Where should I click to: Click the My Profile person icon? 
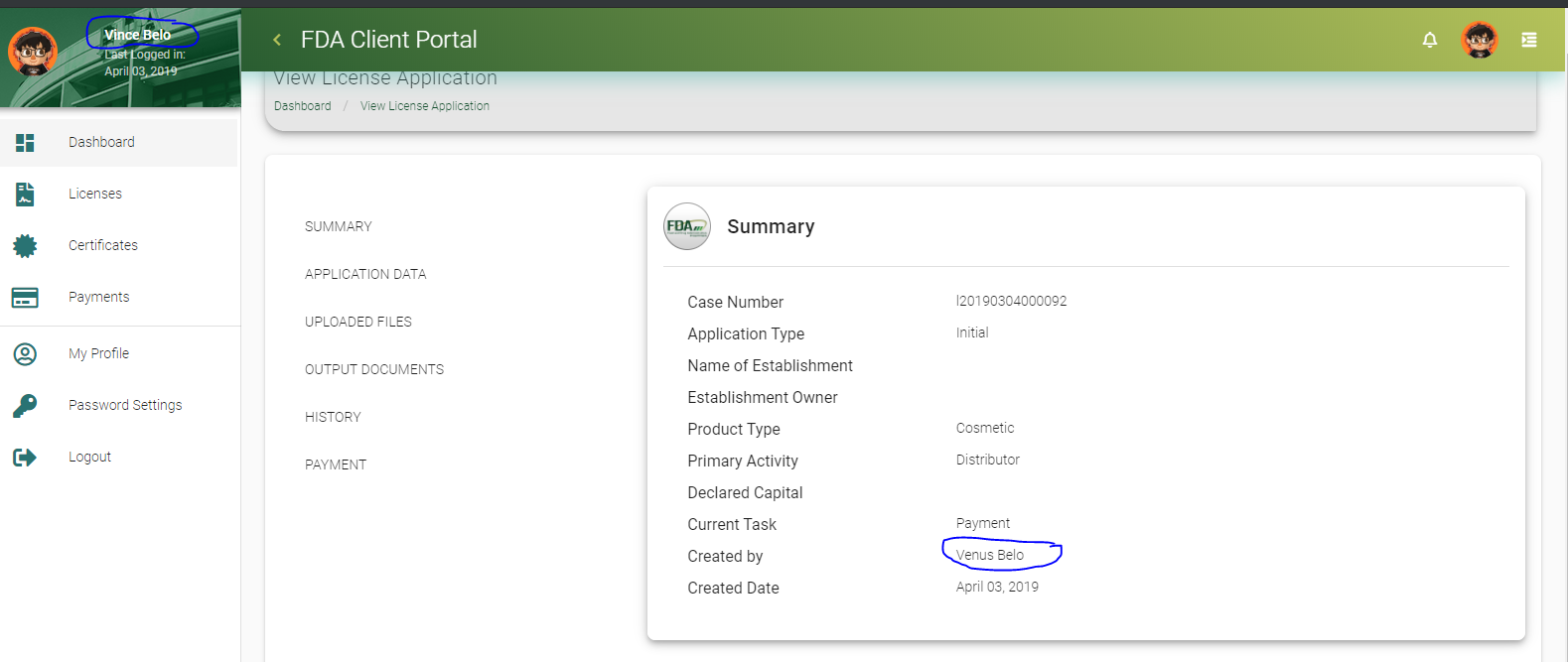click(25, 354)
